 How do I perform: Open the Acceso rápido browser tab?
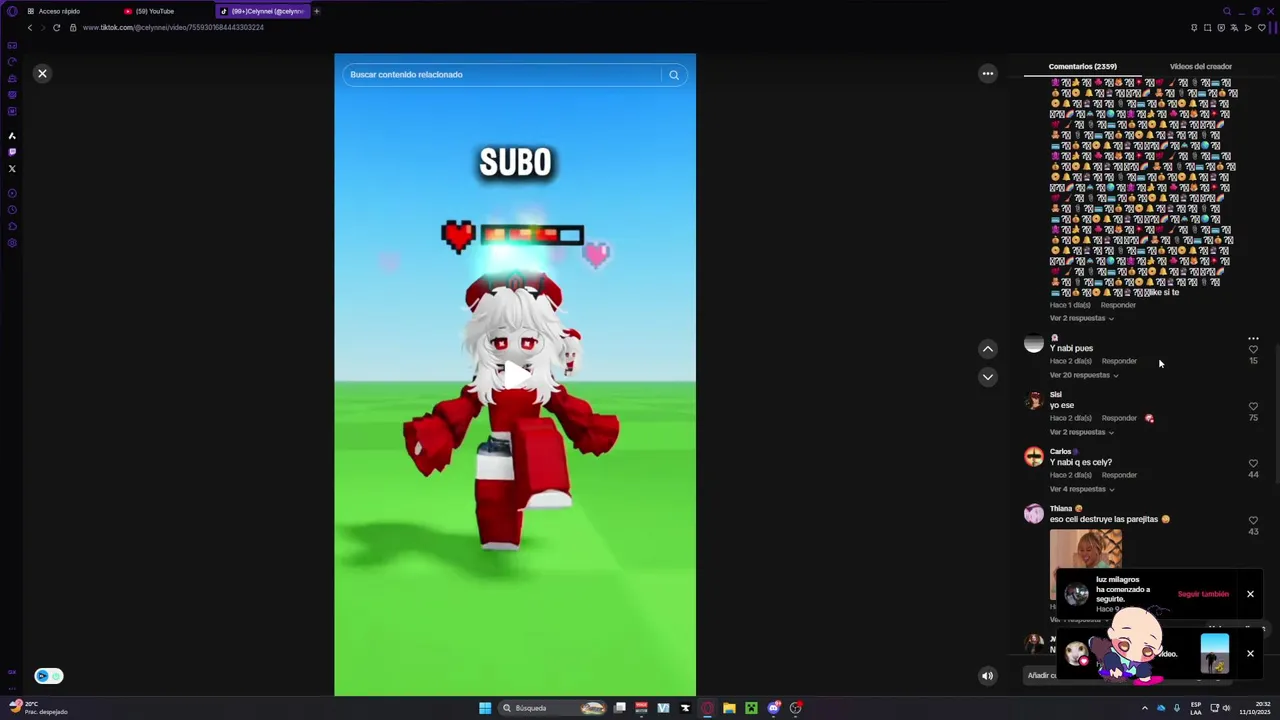point(55,11)
